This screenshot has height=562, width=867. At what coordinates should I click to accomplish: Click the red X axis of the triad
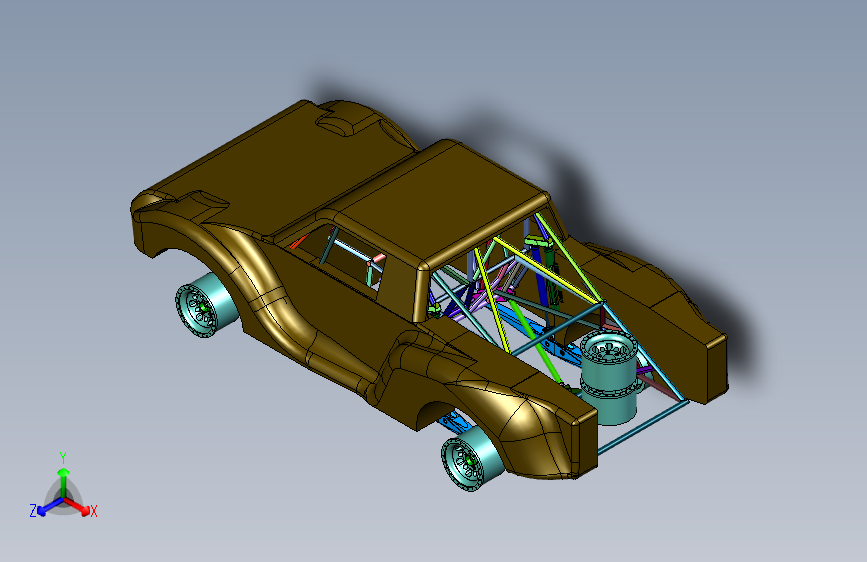click(77, 506)
